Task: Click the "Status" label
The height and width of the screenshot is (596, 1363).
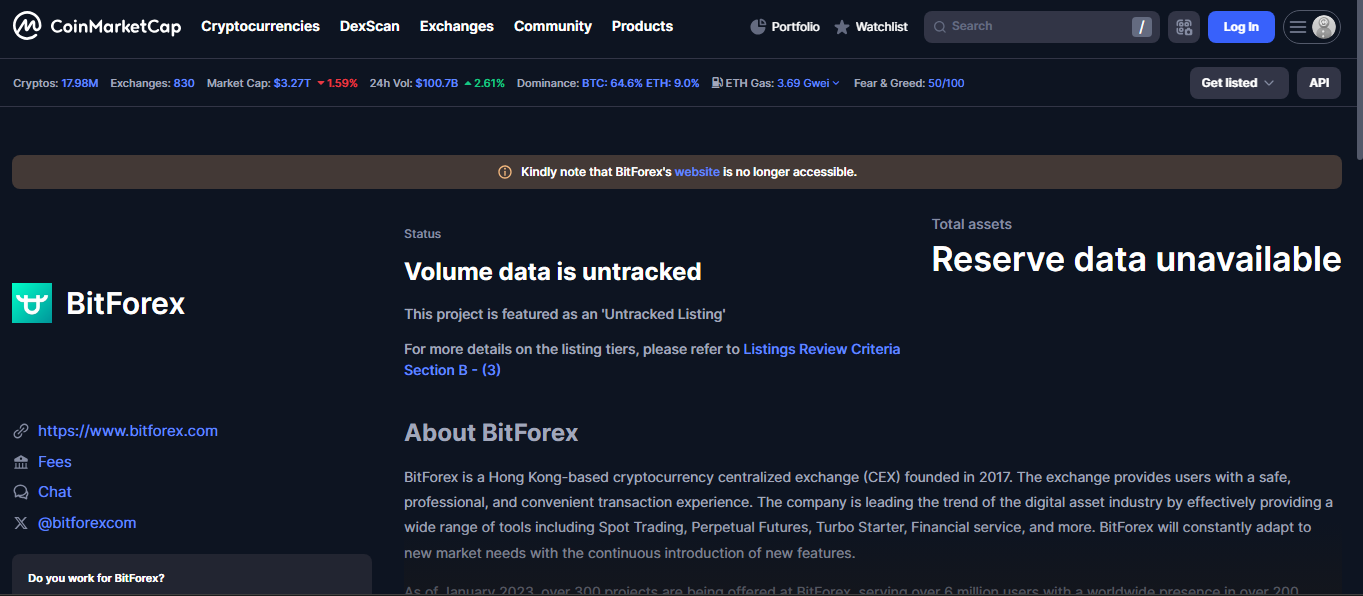Action: [x=422, y=234]
